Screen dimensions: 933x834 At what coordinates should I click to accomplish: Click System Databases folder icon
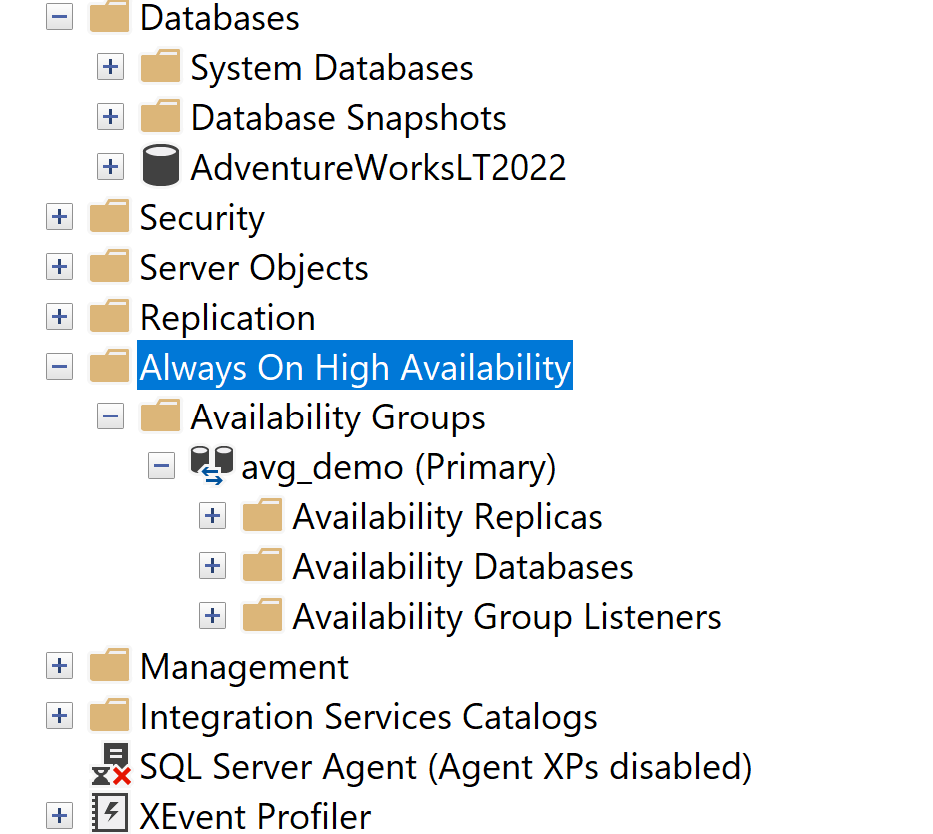[161, 66]
